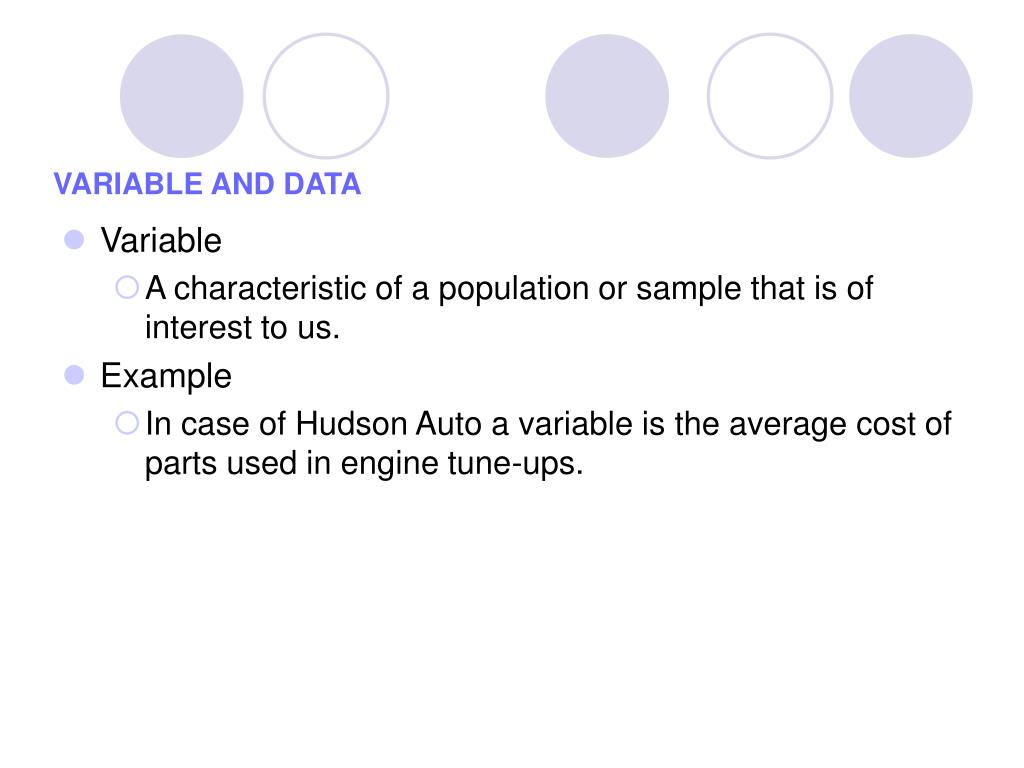This screenshot has height=768, width=1024.
Task: Click the hollow bullet before 'A characteristic'
Action: 127,287
